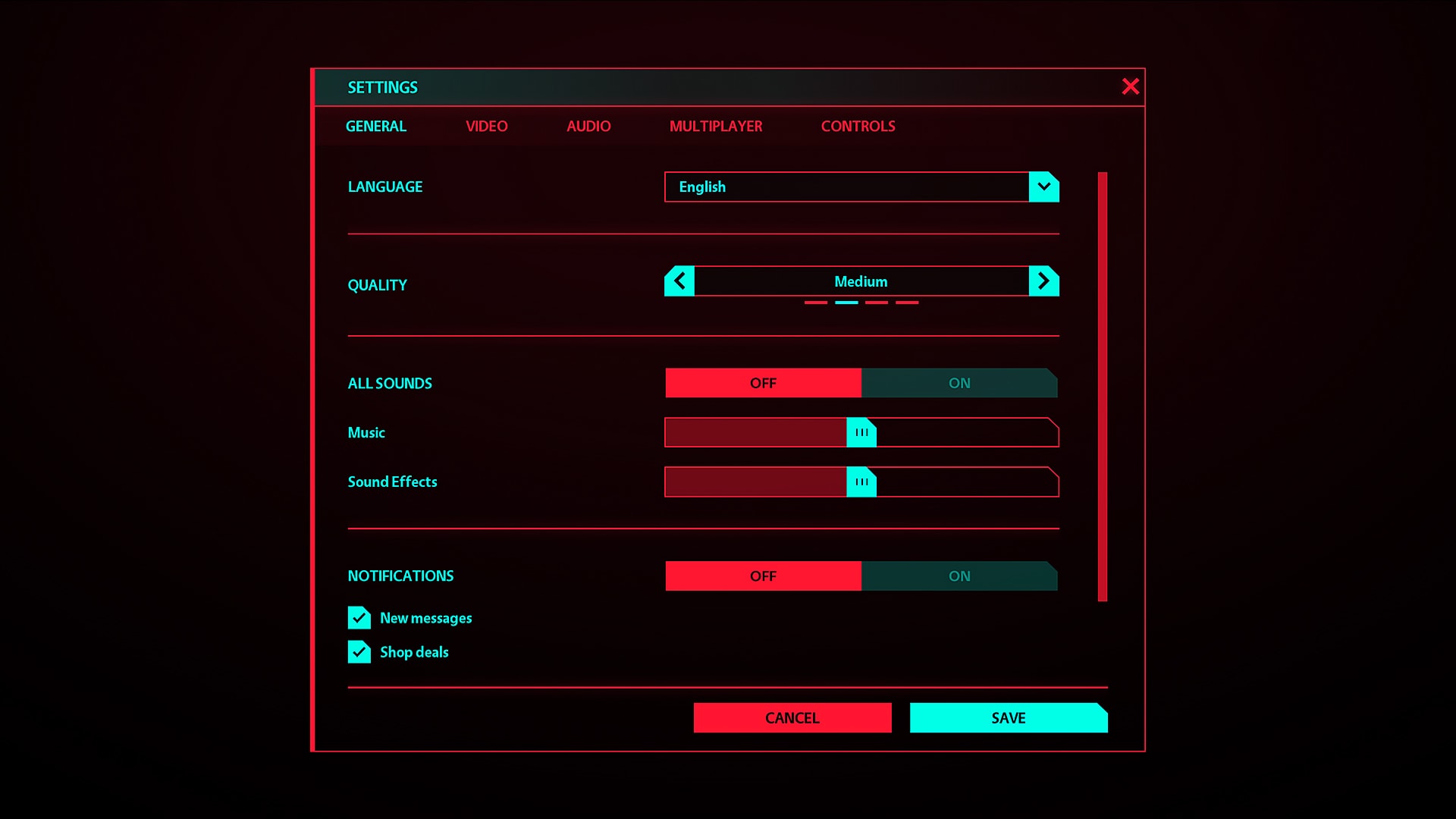Uncheck the Shop deals notification
The height and width of the screenshot is (819, 1456).
359,652
